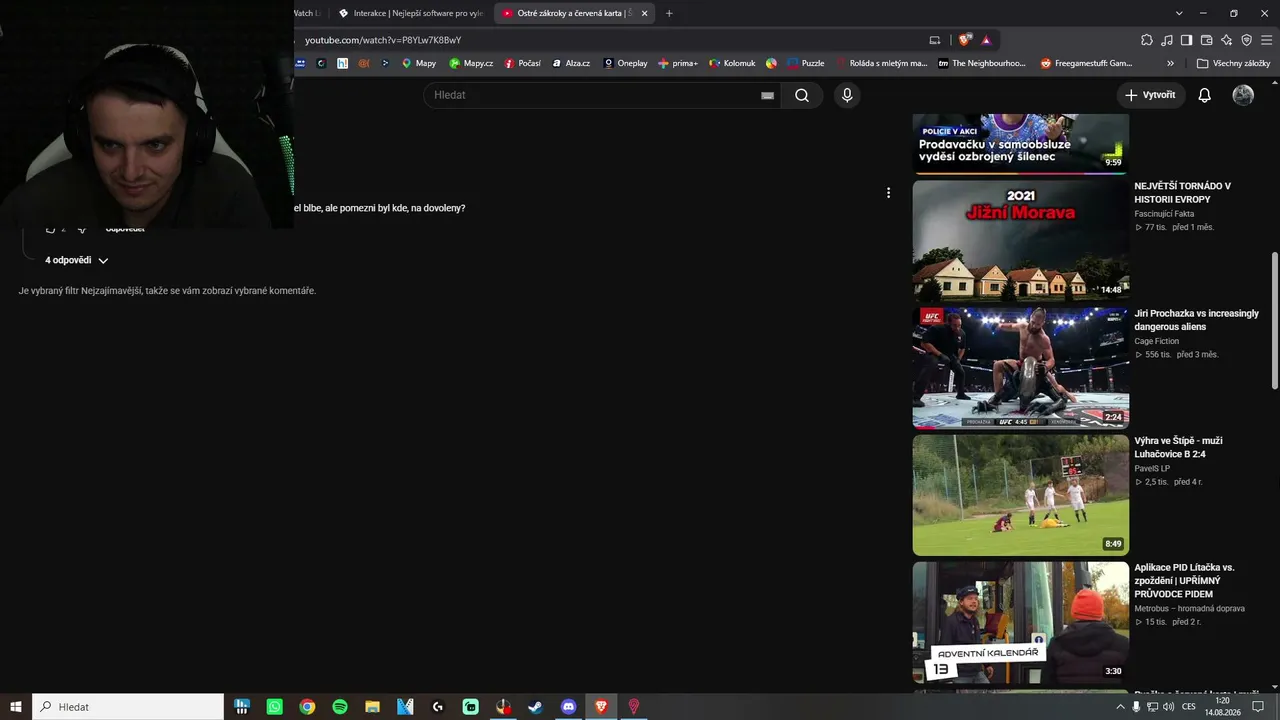Open the prima+ bookmark

click(x=678, y=63)
